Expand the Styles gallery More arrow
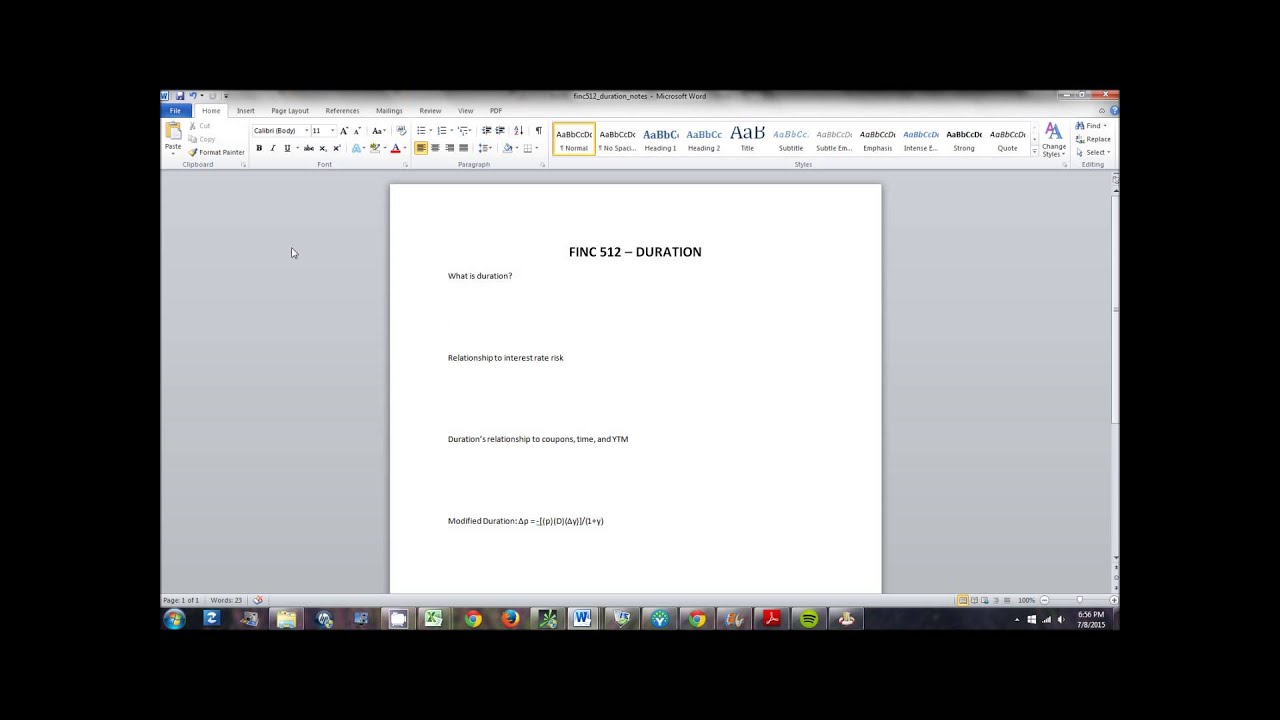The width and height of the screenshot is (1280, 720). click(x=1034, y=151)
